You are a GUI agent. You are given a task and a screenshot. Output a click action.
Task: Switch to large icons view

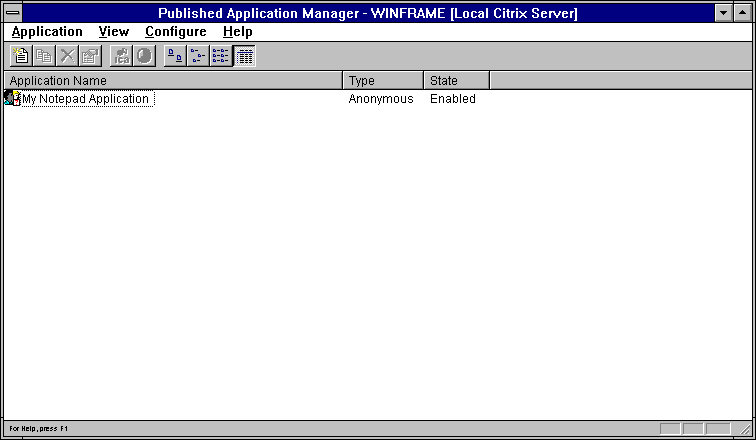pos(175,56)
